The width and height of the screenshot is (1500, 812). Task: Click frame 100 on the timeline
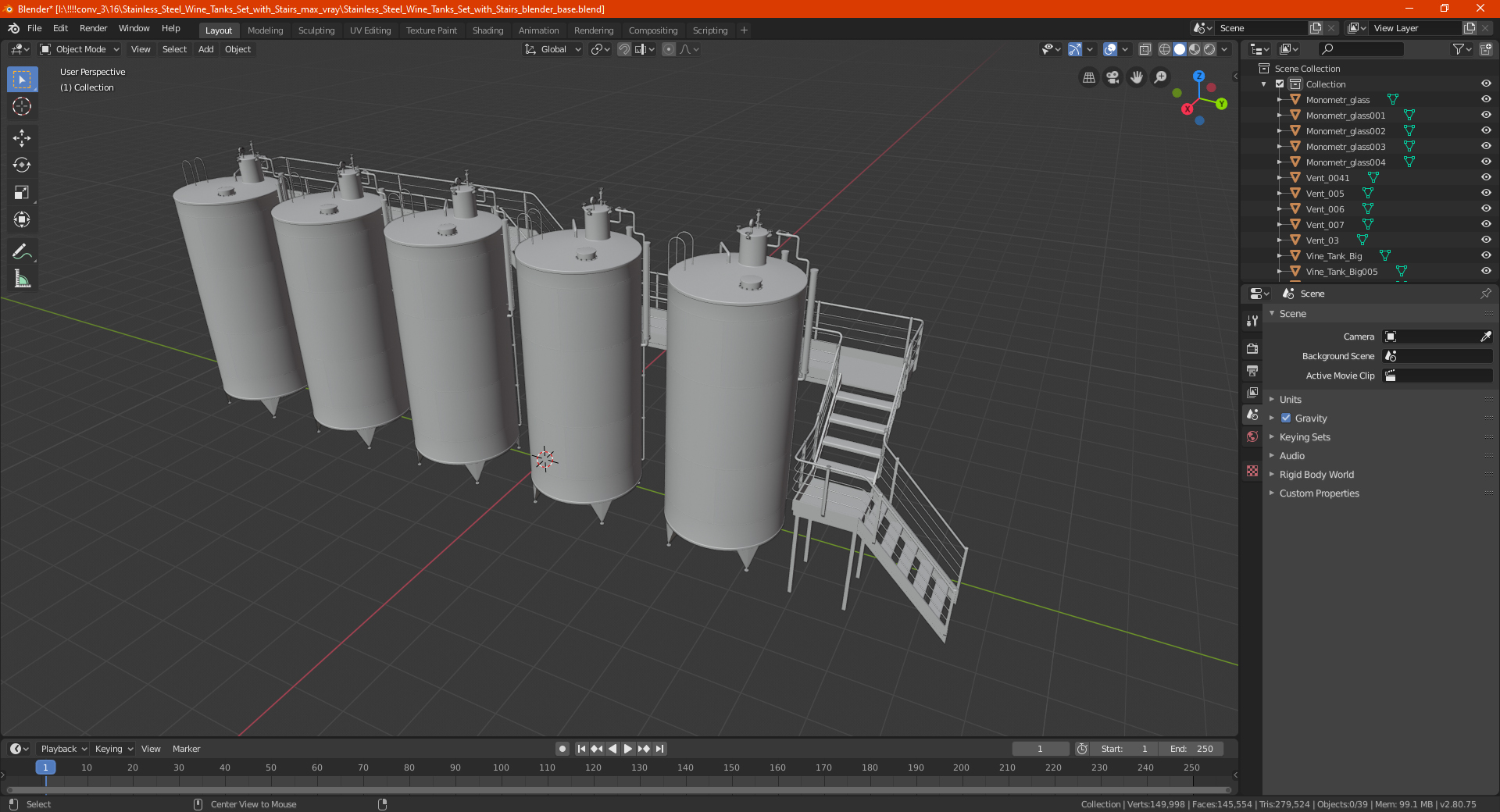pos(501,767)
